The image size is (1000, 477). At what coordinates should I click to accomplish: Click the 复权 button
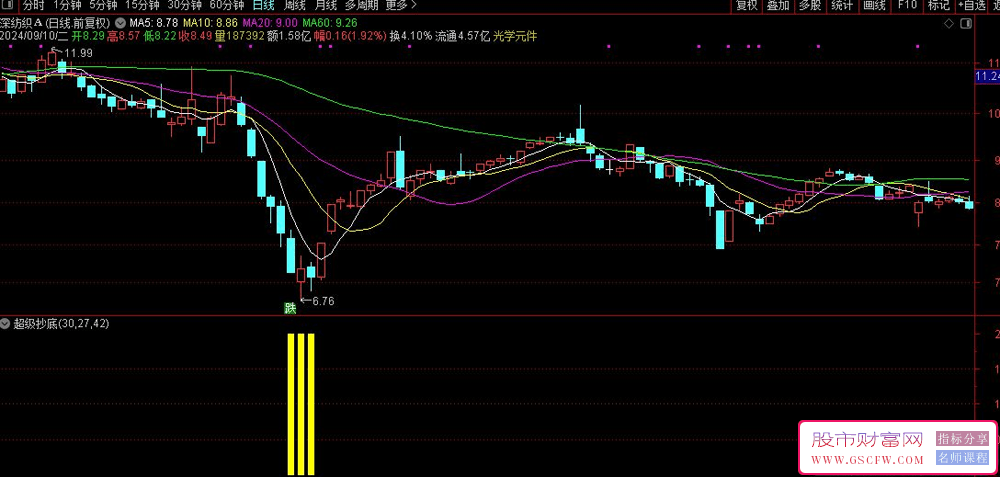coord(746,6)
